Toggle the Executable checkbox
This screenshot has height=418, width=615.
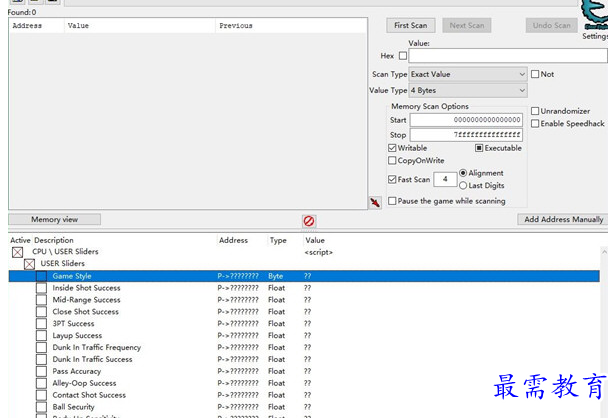[x=479, y=148]
